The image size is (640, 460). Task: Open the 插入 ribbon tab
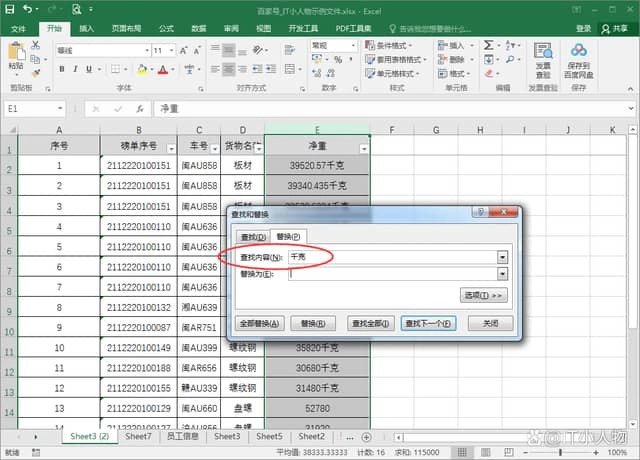(87, 29)
